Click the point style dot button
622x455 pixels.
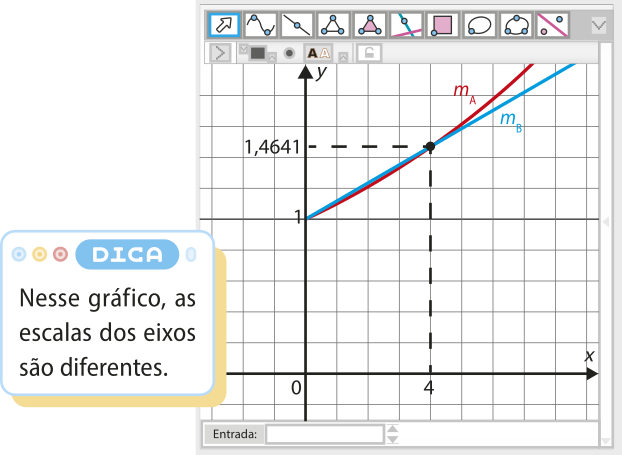coord(290,53)
